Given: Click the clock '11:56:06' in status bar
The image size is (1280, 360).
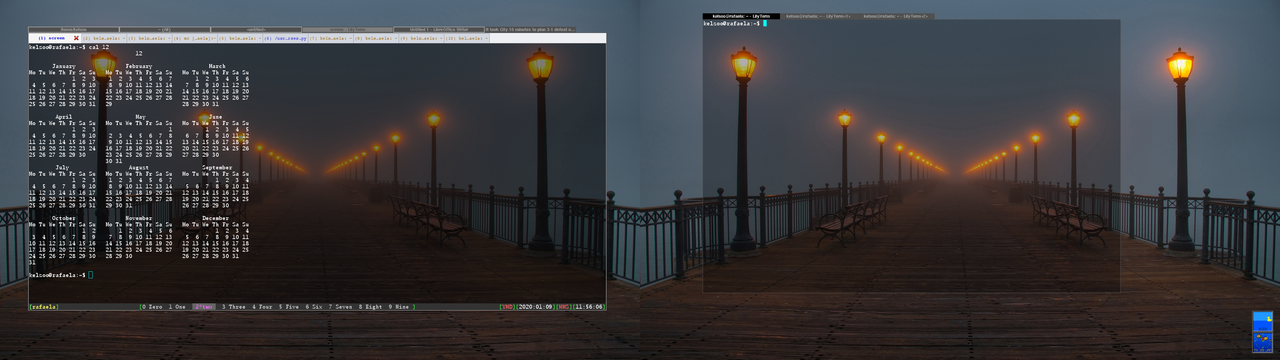Looking at the screenshot, I should [x=589, y=307].
